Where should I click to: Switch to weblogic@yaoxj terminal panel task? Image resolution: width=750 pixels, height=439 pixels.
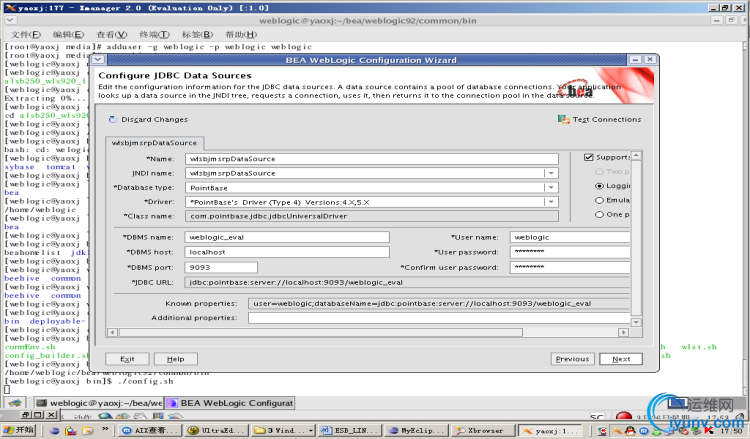tap(99, 403)
